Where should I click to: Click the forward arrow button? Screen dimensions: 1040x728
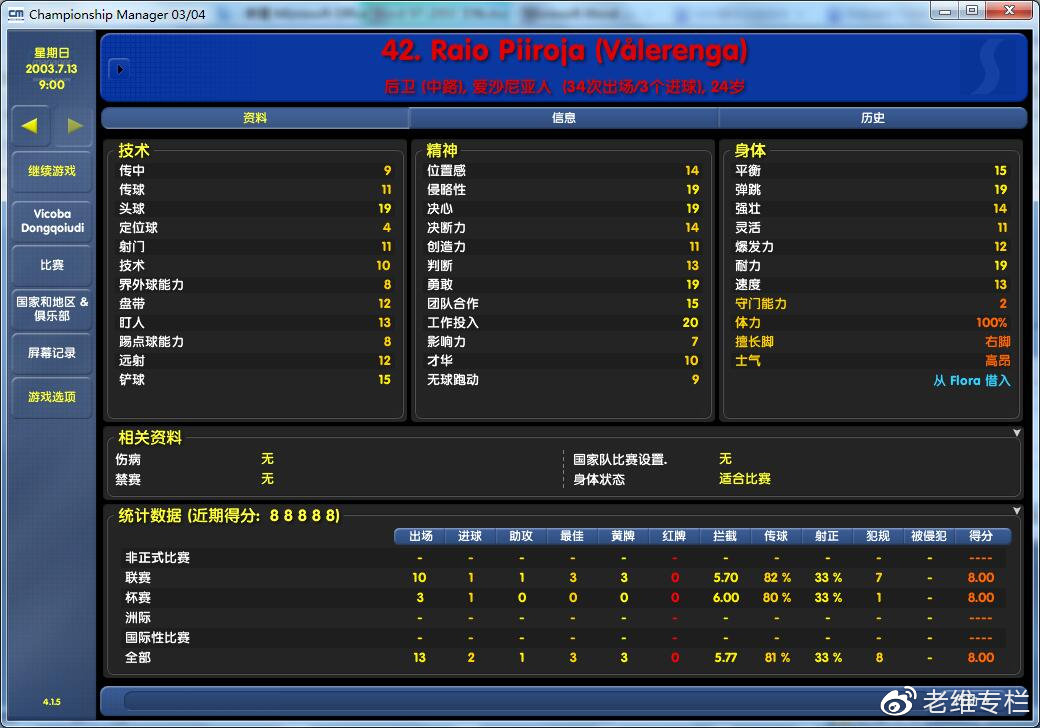click(x=73, y=125)
